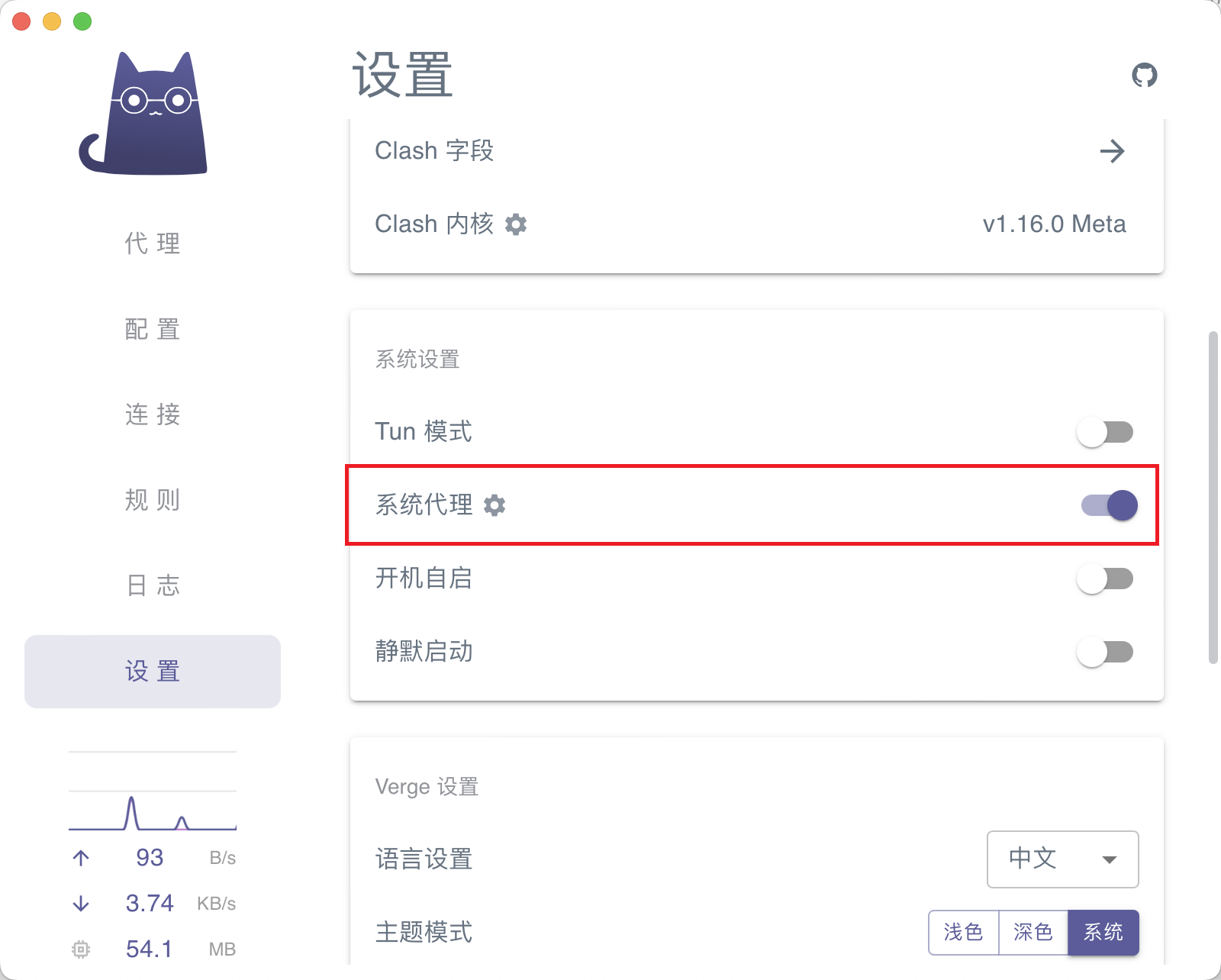Turn off the 系统代理 switch
The image size is (1221, 980).
[x=1108, y=505]
